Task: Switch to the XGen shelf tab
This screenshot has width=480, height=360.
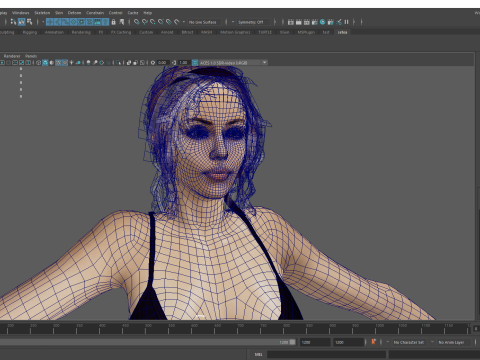Action: [284, 32]
